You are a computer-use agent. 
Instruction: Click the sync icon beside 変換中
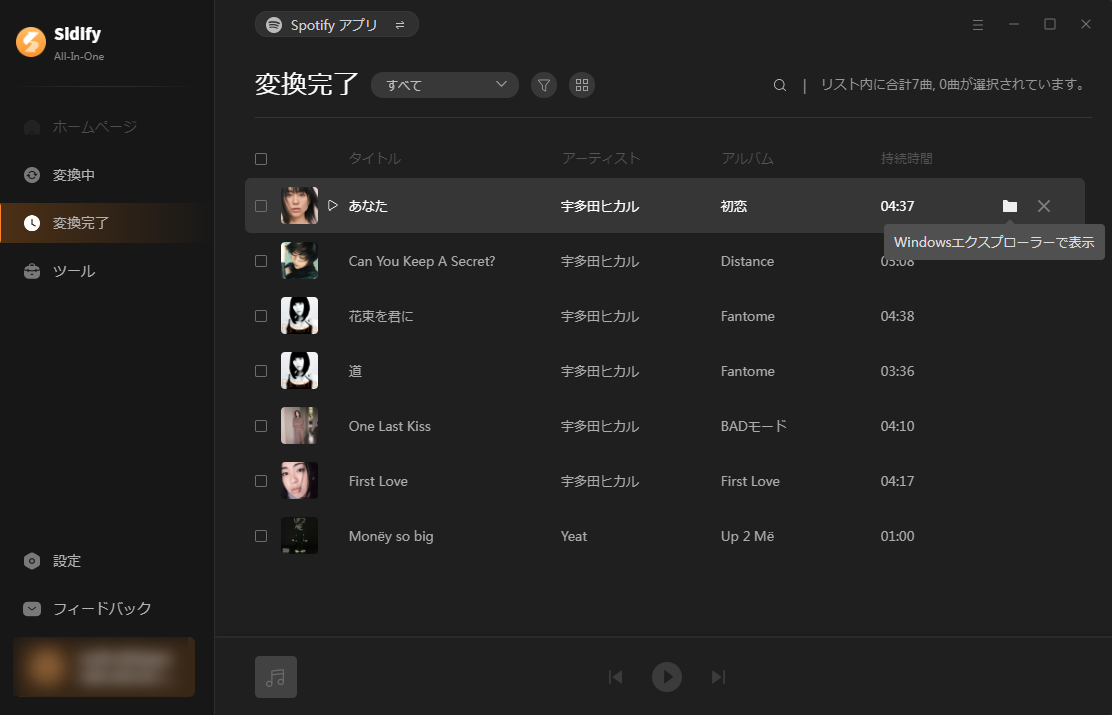tap(32, 175)
